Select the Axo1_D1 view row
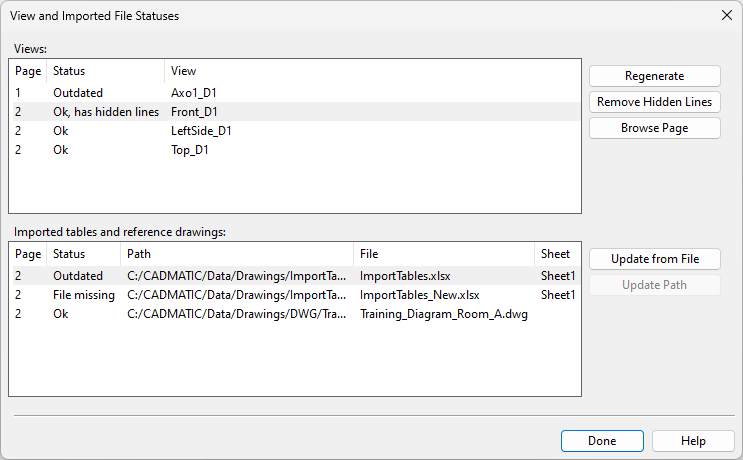This screenshot has height=460, width=743. click(x=194, y=93)
